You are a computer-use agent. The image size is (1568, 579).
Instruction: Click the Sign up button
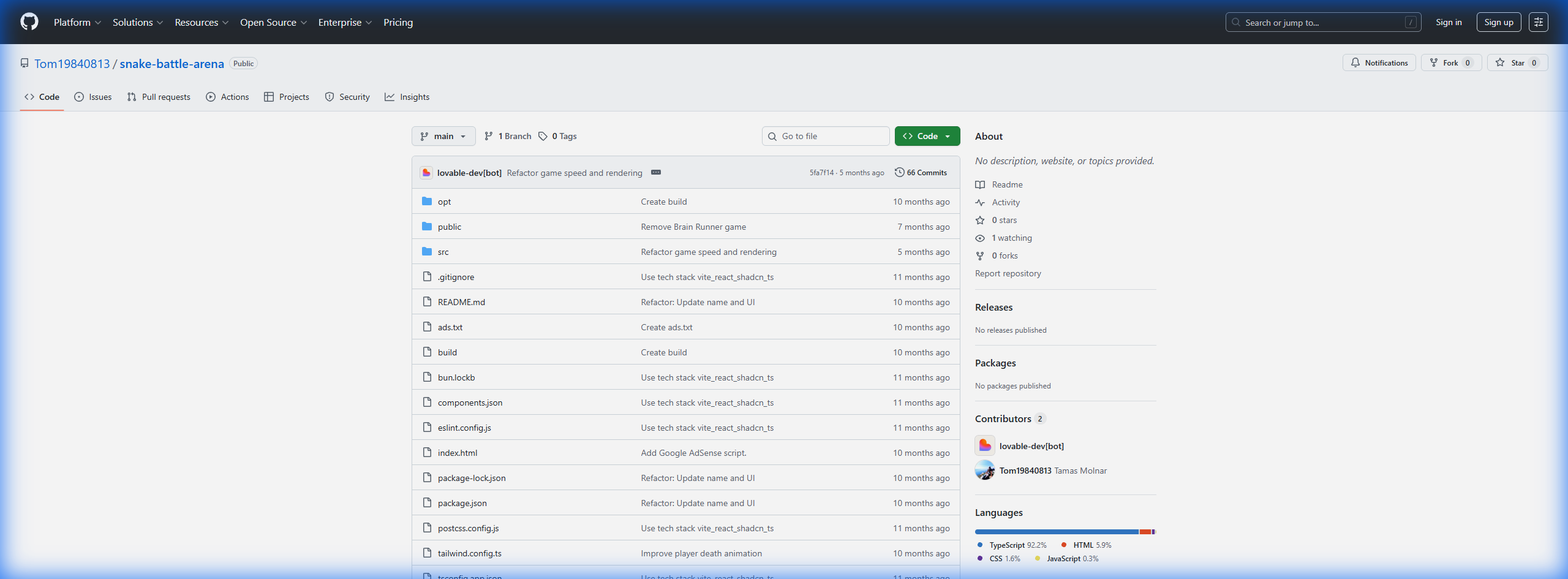(1499, 22)
